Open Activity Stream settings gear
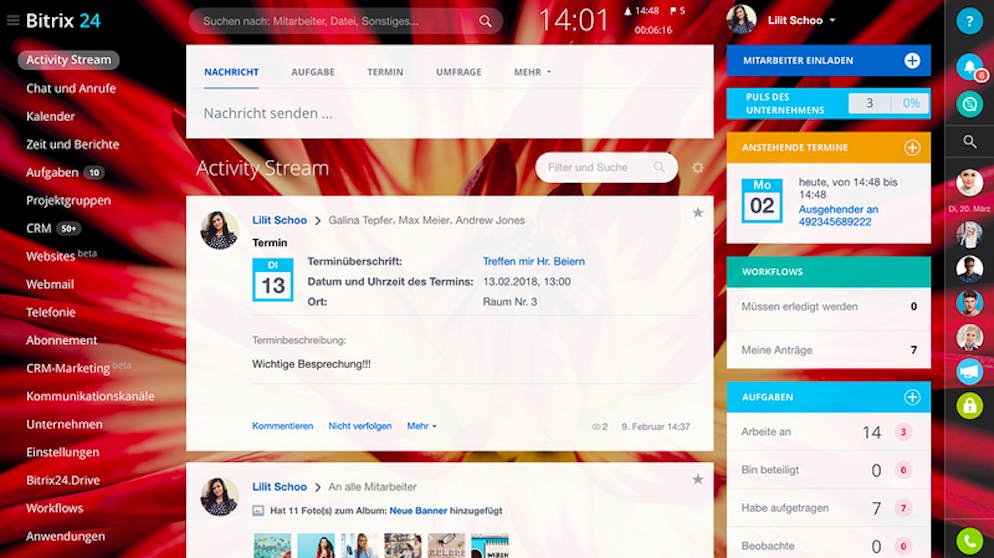The width and height of the screenshot is (994, 558). (698, 168)
